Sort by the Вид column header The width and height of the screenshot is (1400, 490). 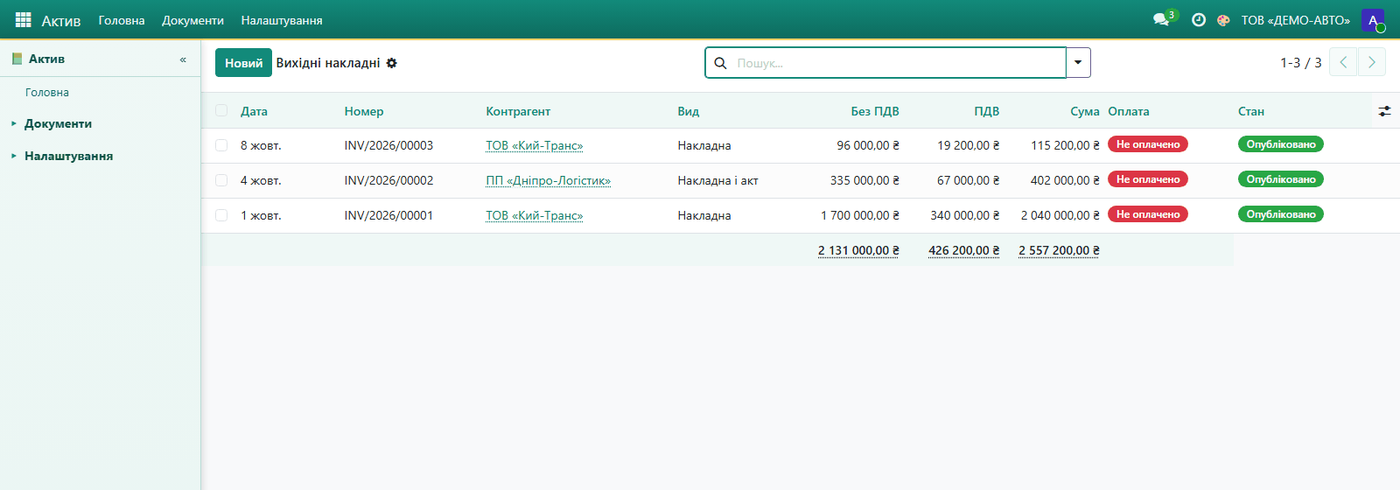point(688,111)
